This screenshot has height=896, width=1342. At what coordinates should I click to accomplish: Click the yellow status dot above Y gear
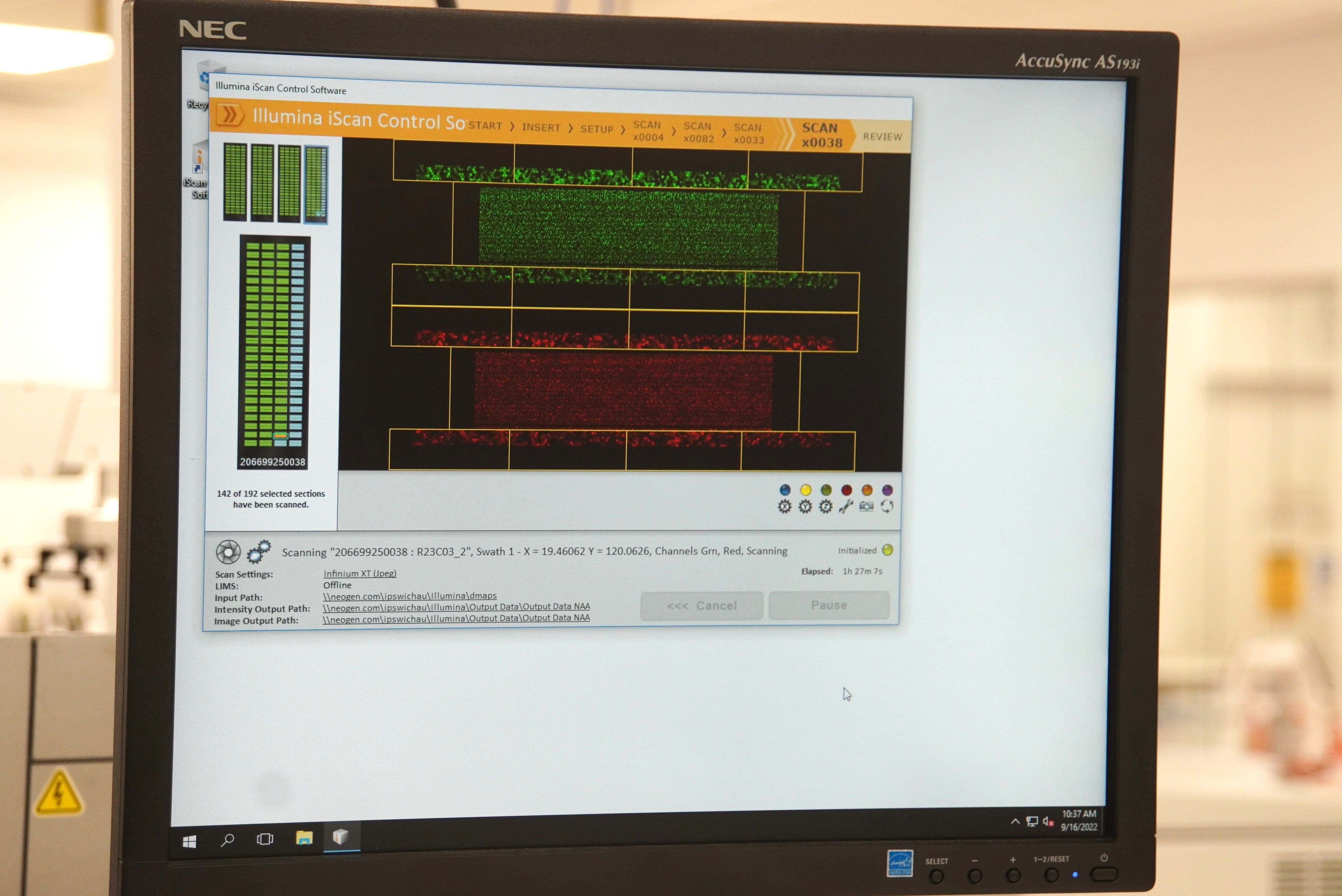805,490
